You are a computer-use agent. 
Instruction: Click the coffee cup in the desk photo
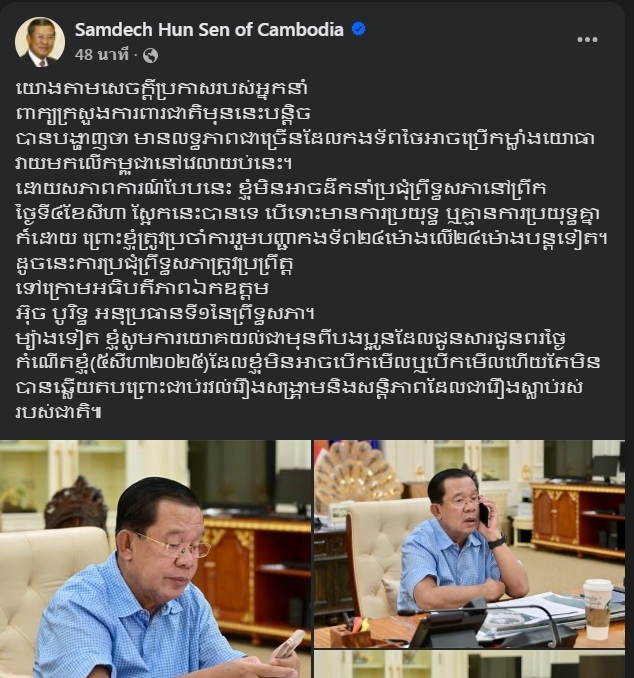[x=598, y=609]
